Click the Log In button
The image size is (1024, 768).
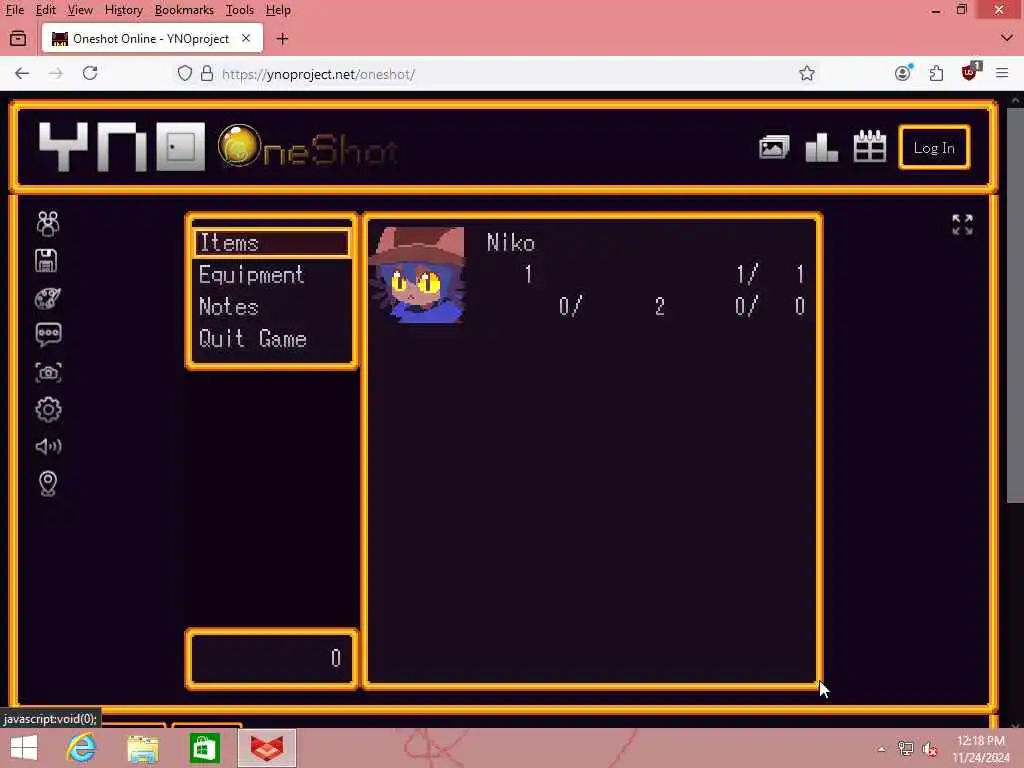[x=934, y=148]
